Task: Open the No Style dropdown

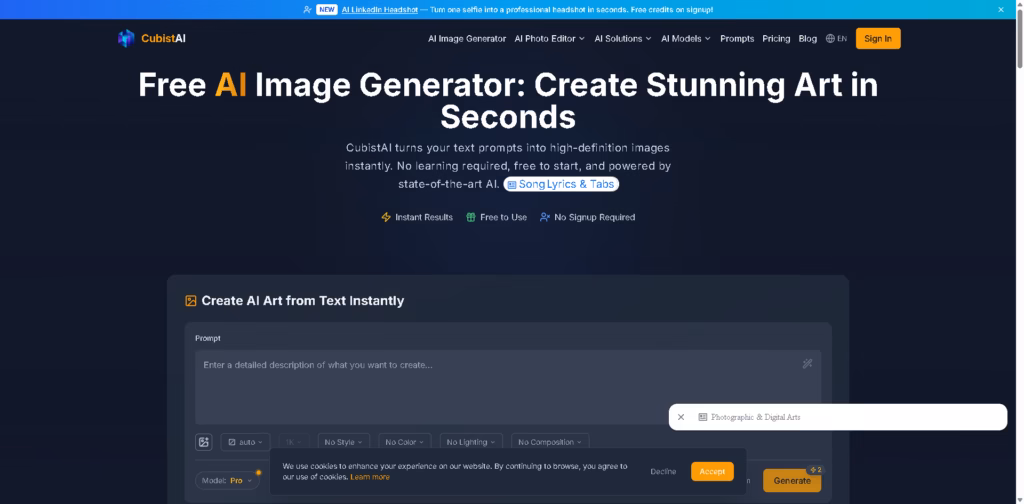Action: pyautogui.click(x=344, y=442)
